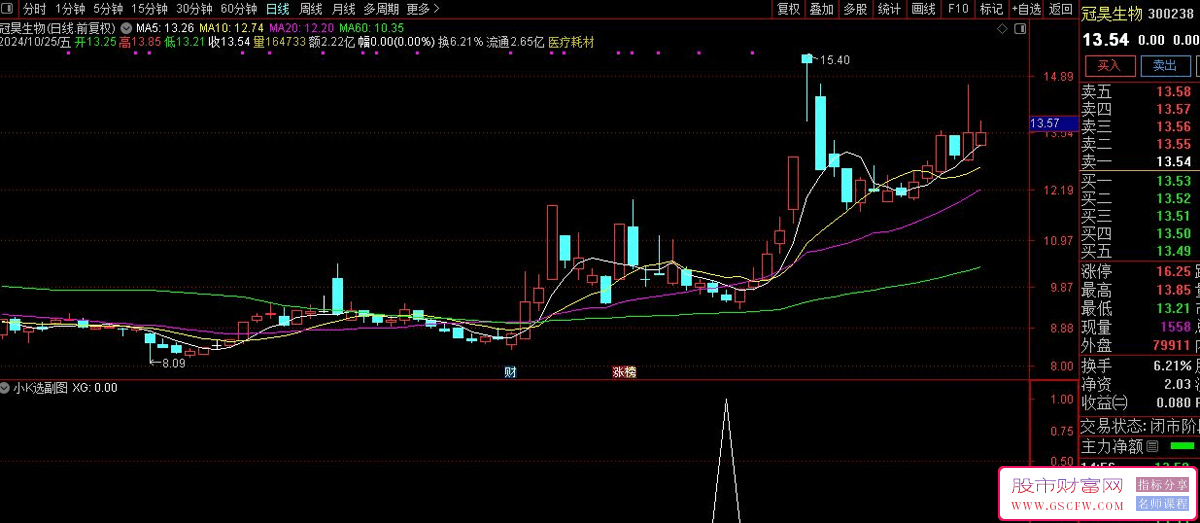This screenshot has height=523, width=1200.
Task: Click the 外盘 value 79911
Action: coord(1171,345)
